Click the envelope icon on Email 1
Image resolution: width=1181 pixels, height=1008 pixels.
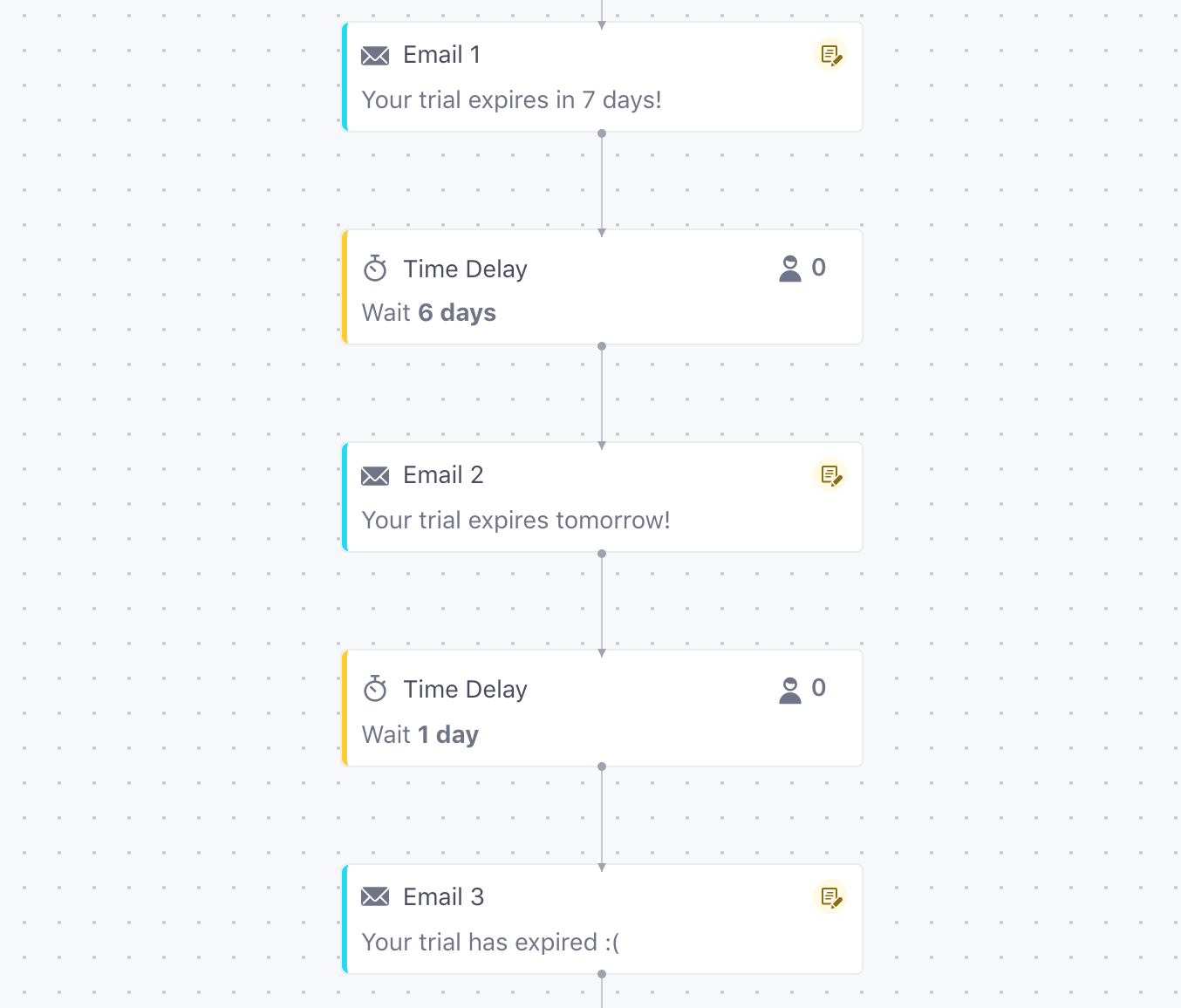375,56
